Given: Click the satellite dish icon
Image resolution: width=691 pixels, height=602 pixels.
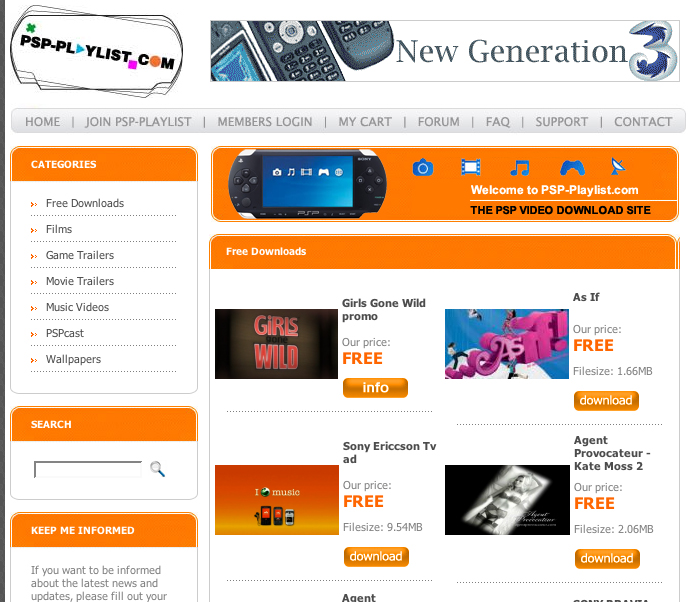Looking at the screenshot, I should (618, 167).
